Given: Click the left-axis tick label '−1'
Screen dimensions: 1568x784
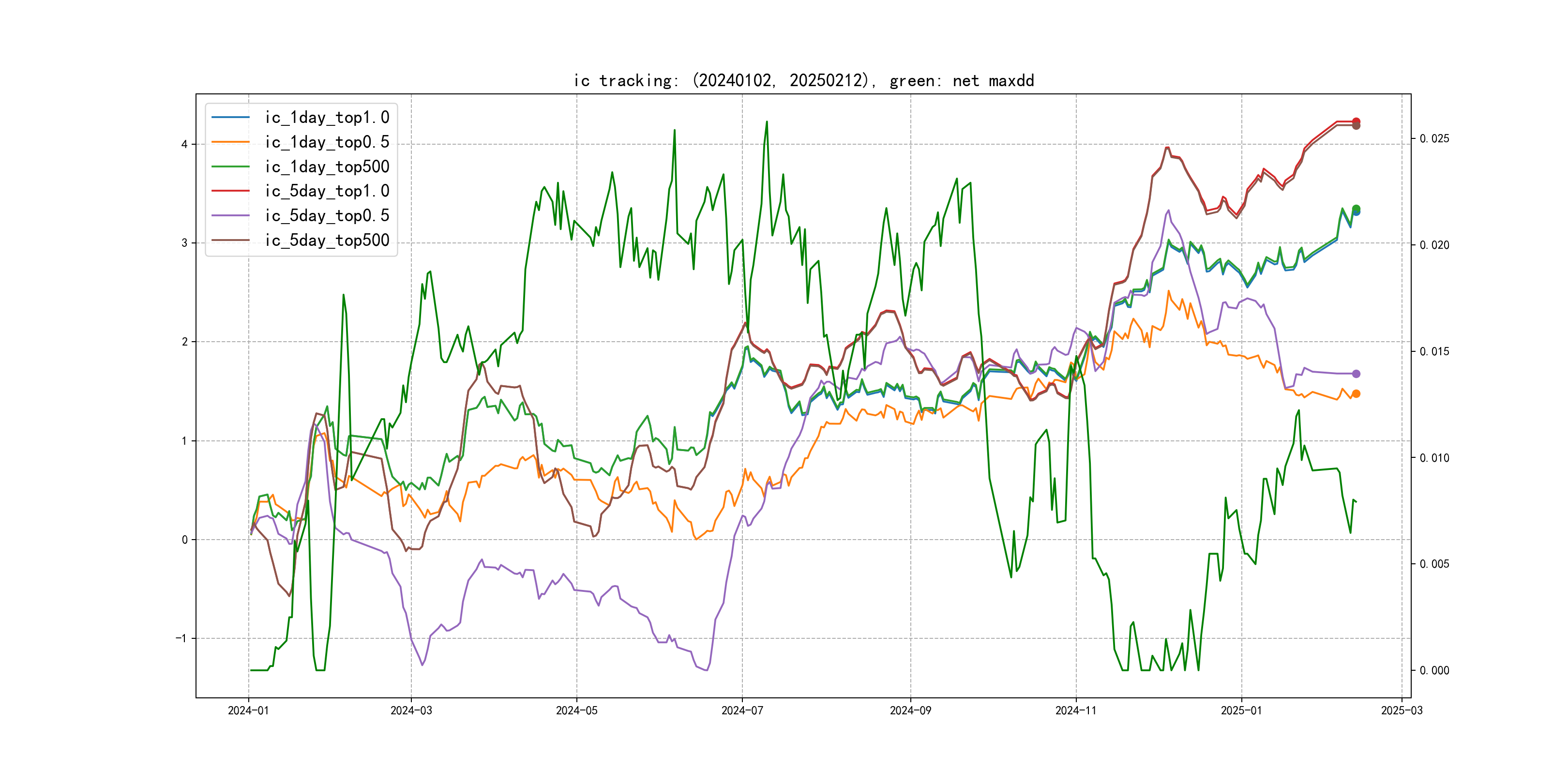Looking at the screenshot, I should pyautogui.click(x=181, y=638).
